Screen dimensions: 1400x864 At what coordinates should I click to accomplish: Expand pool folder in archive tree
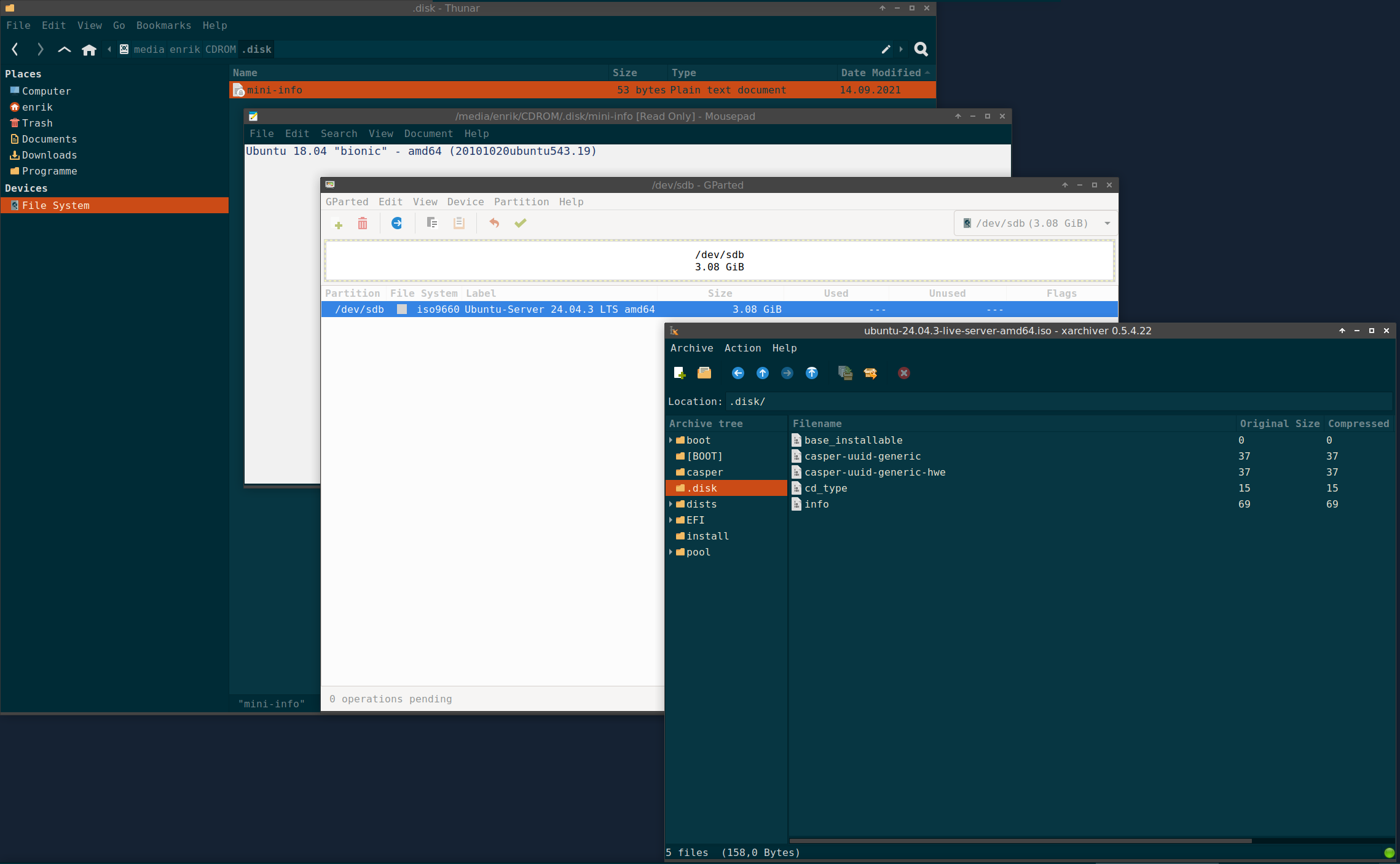point(671,552)
